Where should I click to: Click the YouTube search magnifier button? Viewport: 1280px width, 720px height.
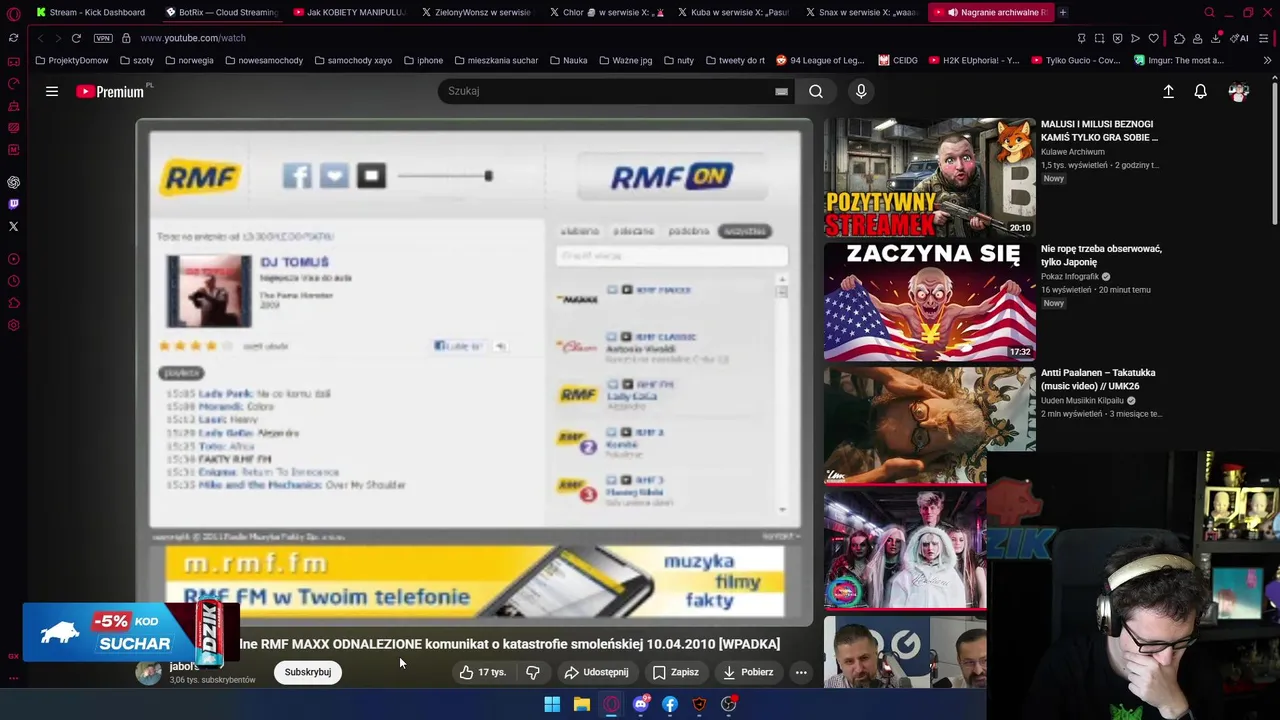816,91
